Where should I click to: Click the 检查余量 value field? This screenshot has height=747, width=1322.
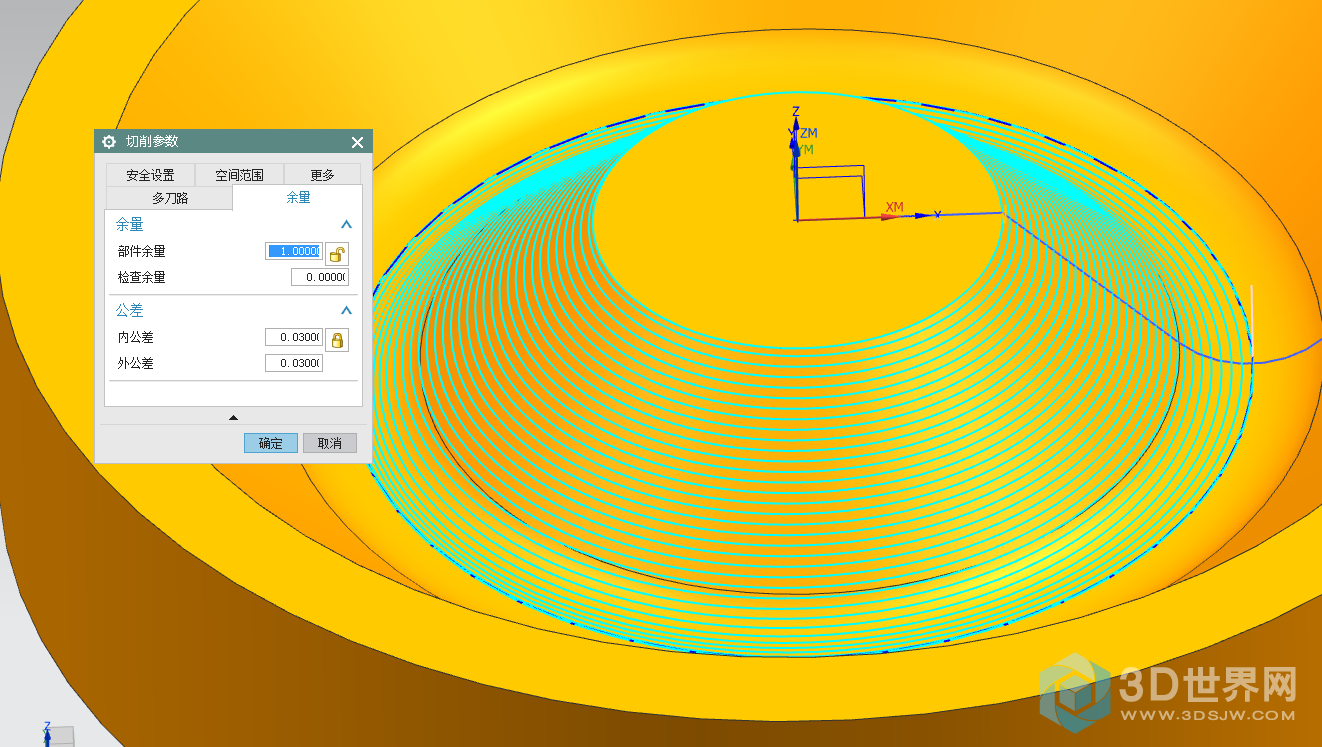tap(319, 277)
